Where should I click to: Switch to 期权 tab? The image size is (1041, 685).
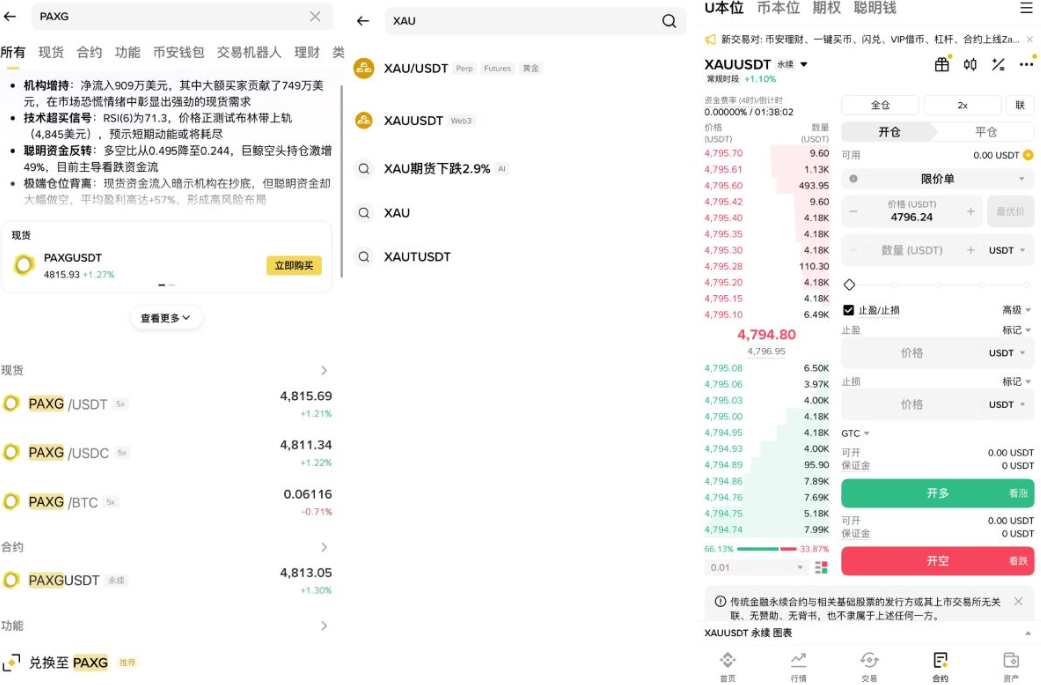coord(827,8)
